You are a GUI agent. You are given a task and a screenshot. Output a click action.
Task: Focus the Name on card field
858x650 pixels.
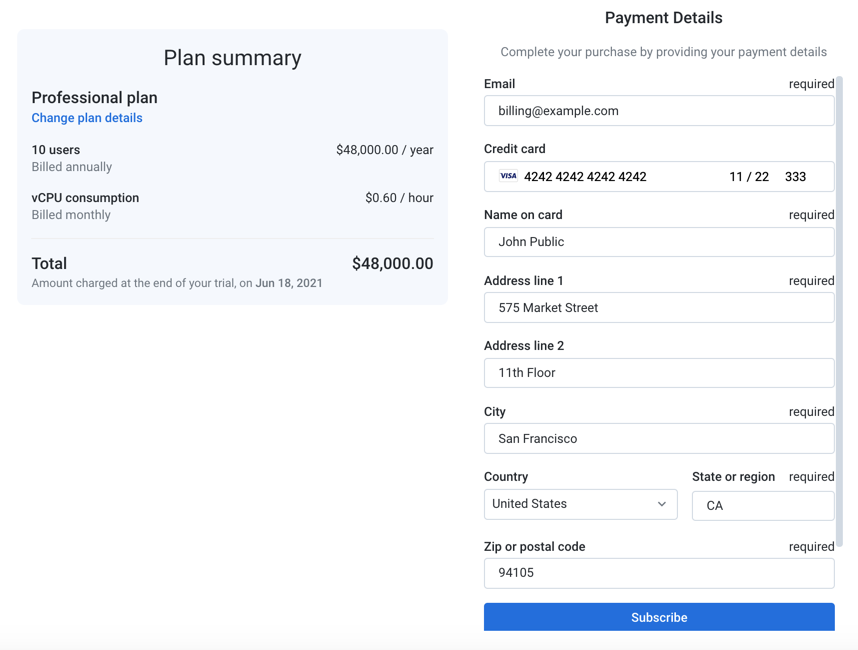click(x=658, y=242)
